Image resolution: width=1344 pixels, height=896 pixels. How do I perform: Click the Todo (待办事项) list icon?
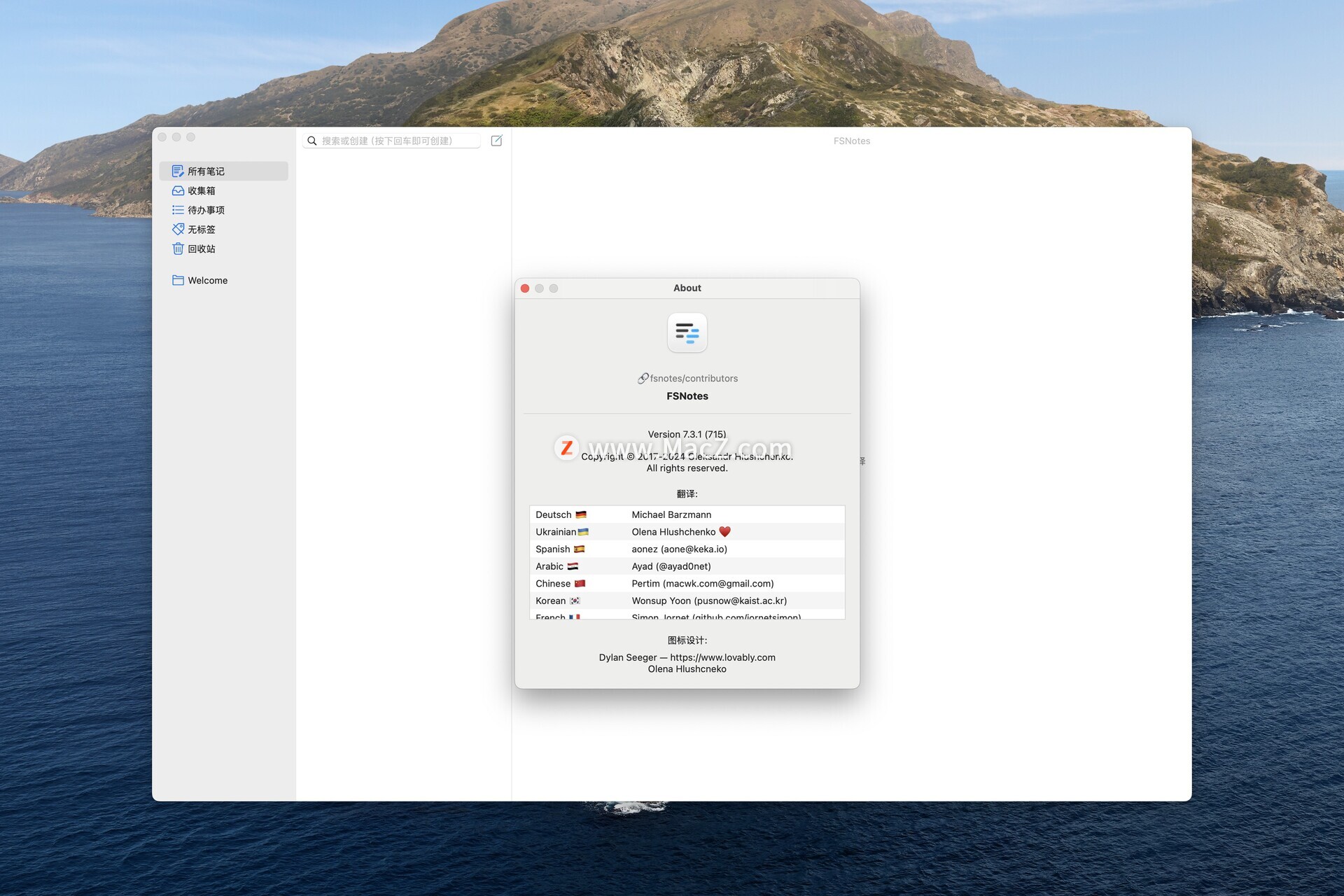click(178, 210)
